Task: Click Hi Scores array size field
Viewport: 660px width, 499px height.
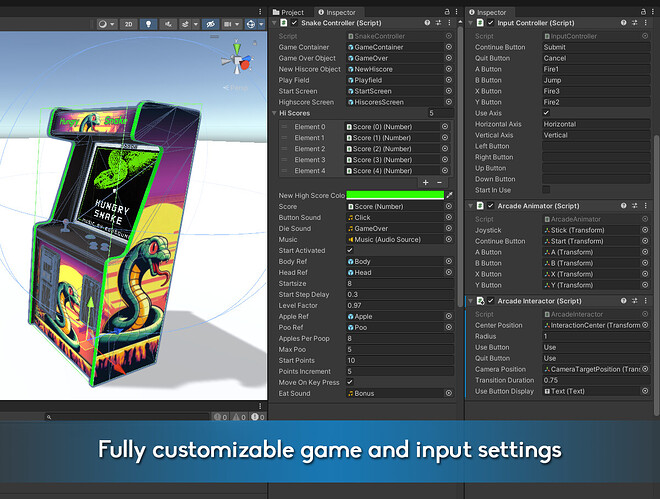Action: point(440,113)
